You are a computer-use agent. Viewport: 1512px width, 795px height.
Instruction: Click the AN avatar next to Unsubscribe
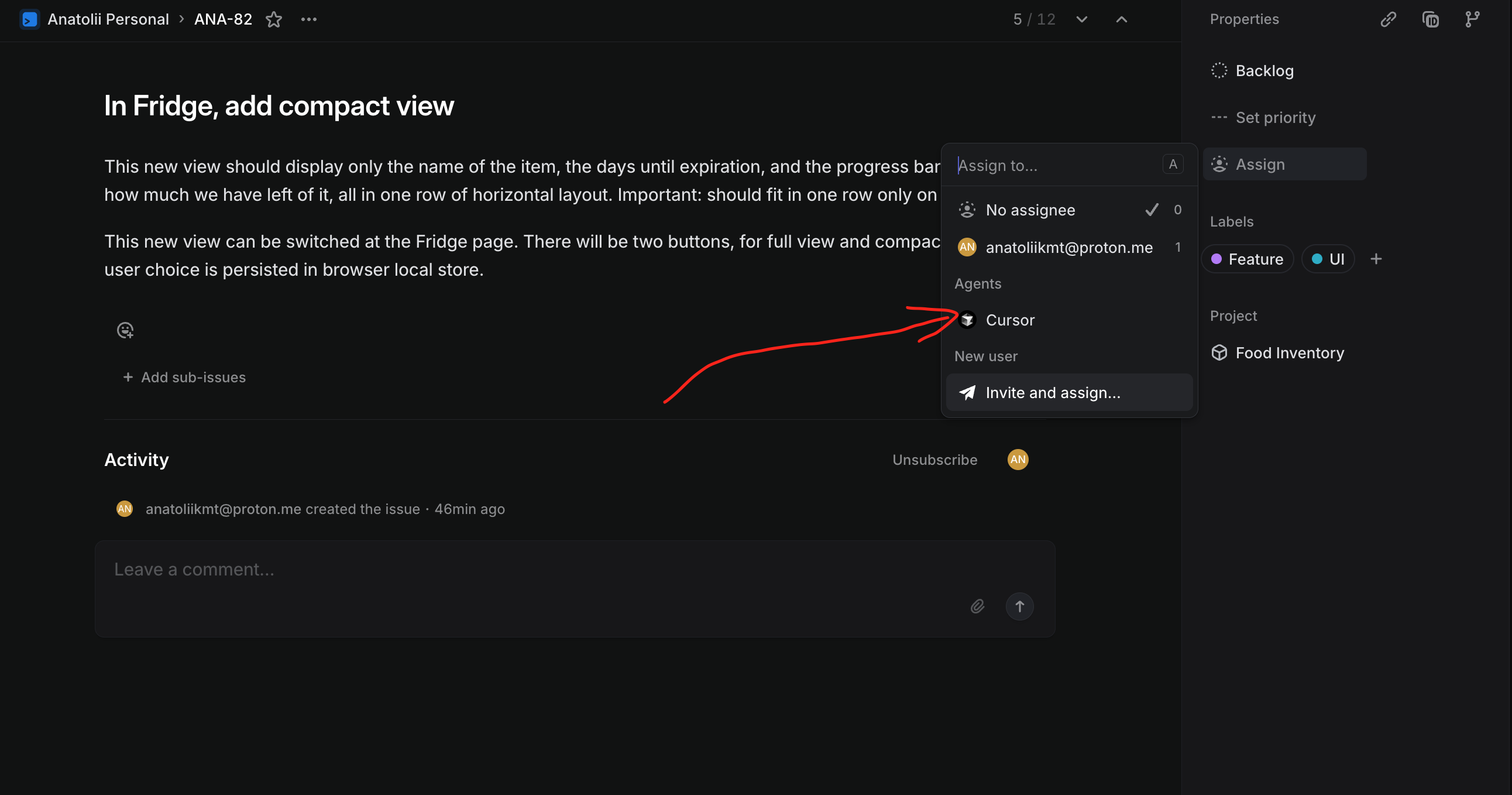point(1017,460)
